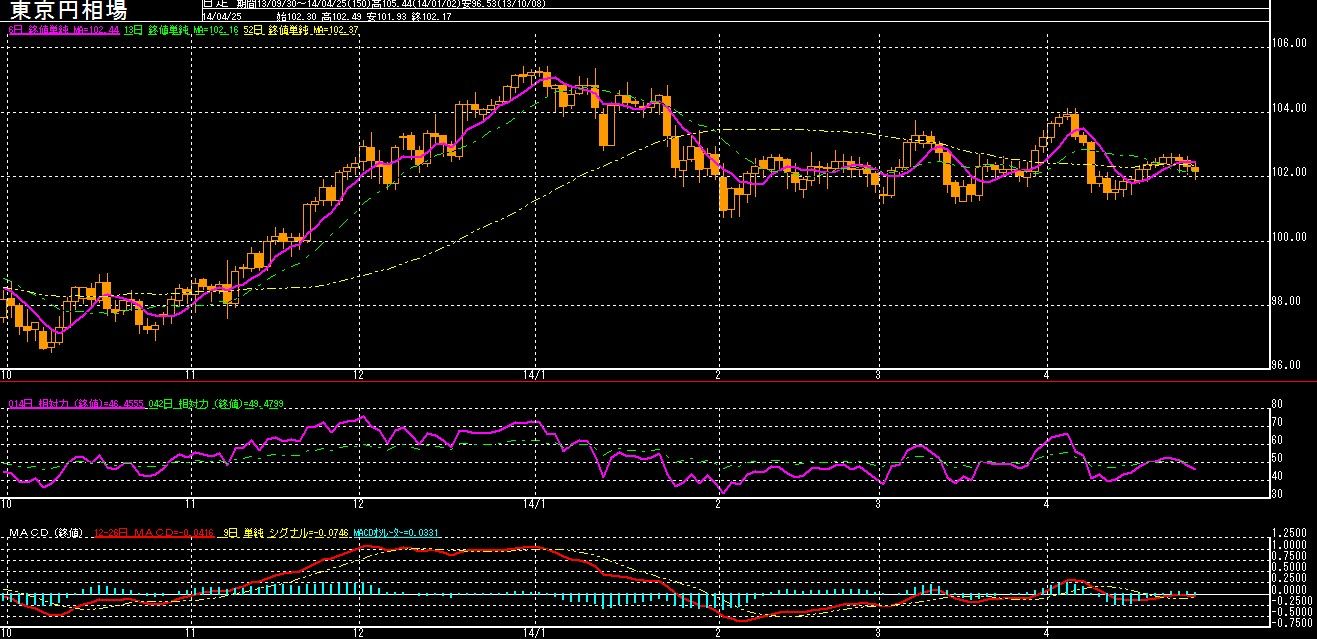
Task: Click month label 12 under the RSI panel
Action: (x=358, y=503)
